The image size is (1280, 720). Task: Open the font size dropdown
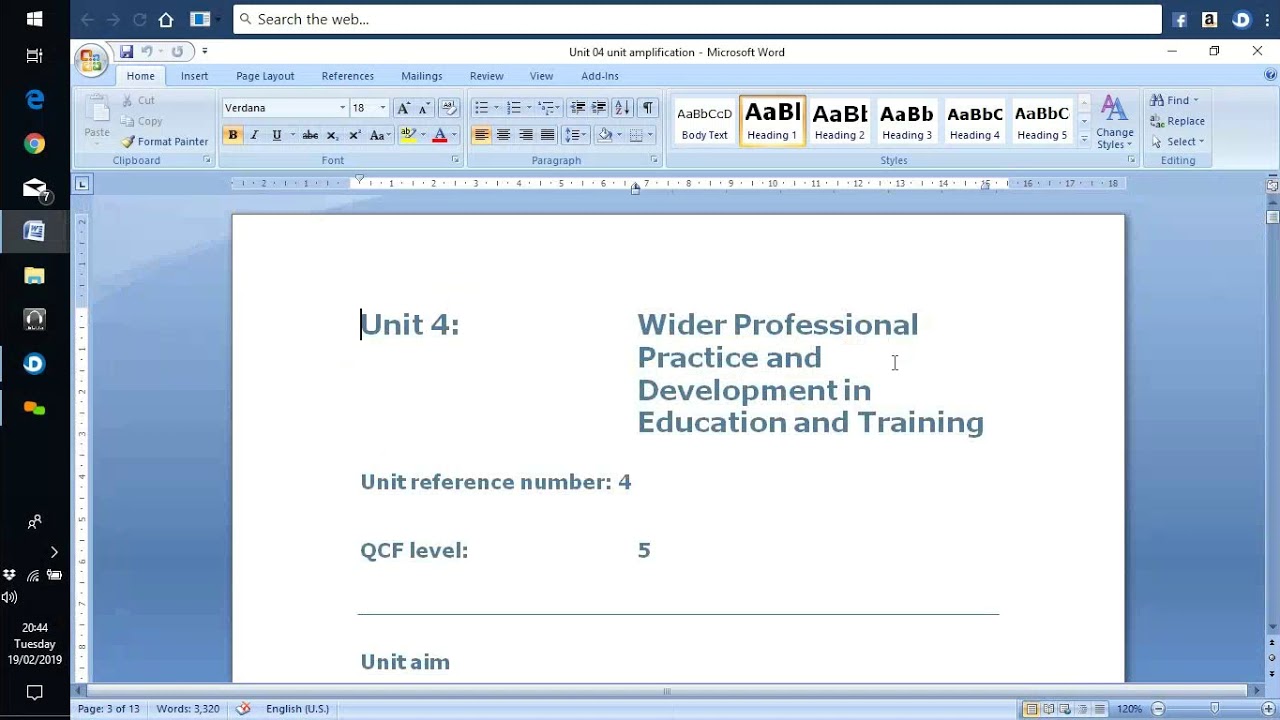coord(382,108)
